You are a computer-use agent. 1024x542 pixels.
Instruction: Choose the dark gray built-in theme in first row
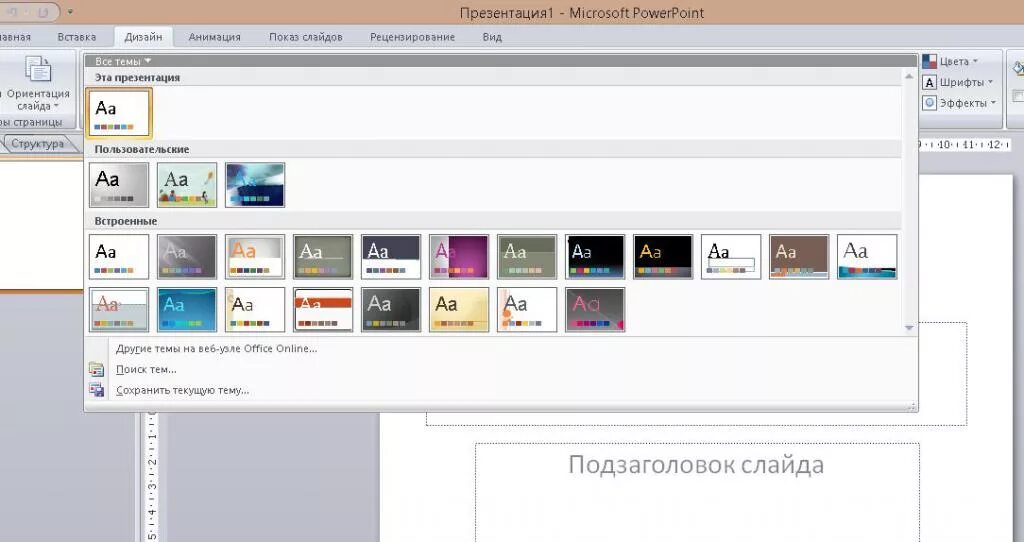187,257
